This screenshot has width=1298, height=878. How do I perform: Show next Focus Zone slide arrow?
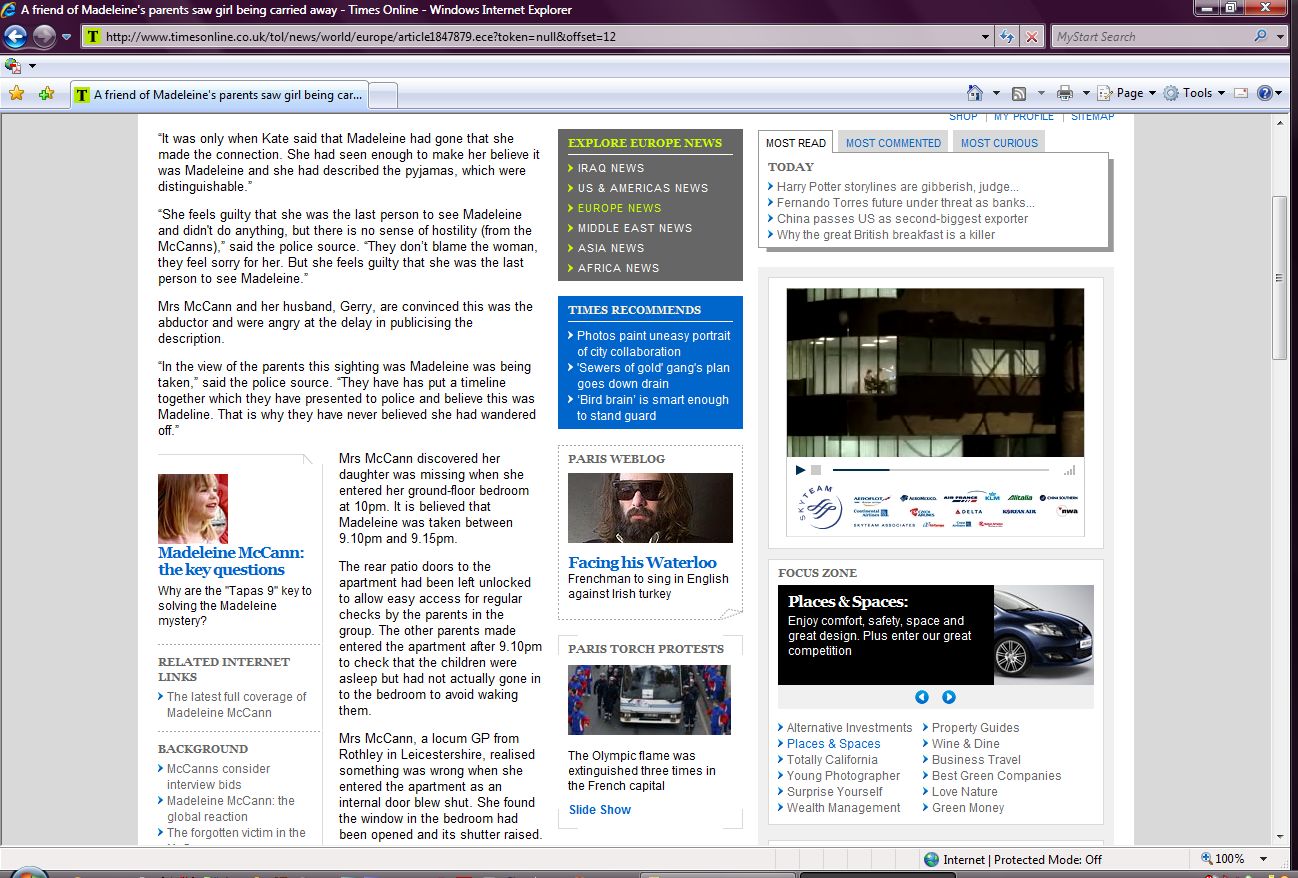pyautogui.click(x=949, y=697)
